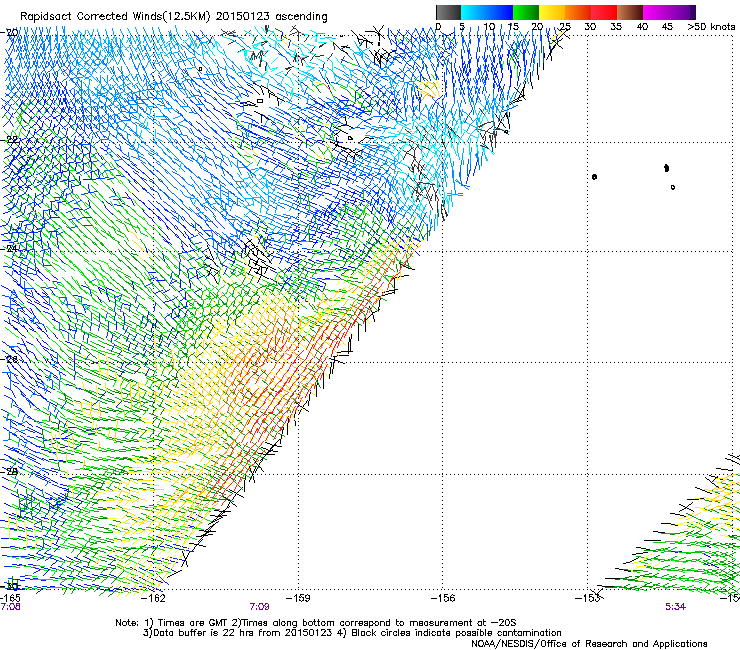
Task: Select the red 30-35 knots legend segment
Action: pyautogui.click(x=604, y=12)
